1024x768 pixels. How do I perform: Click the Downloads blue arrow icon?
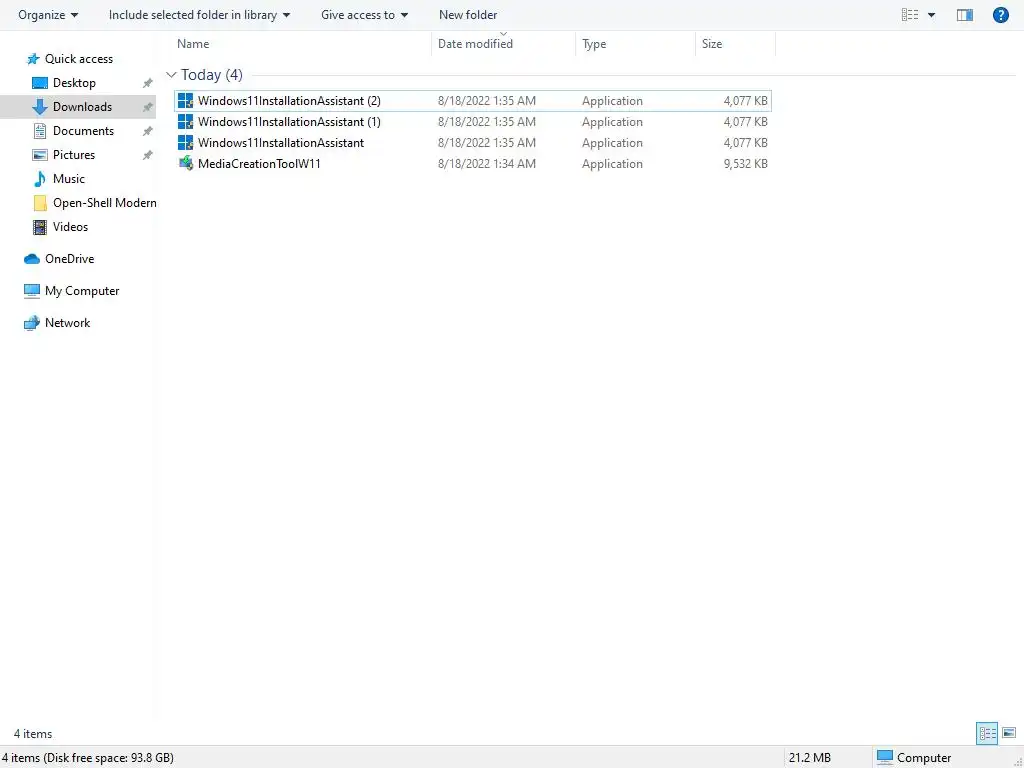point(40,106)
